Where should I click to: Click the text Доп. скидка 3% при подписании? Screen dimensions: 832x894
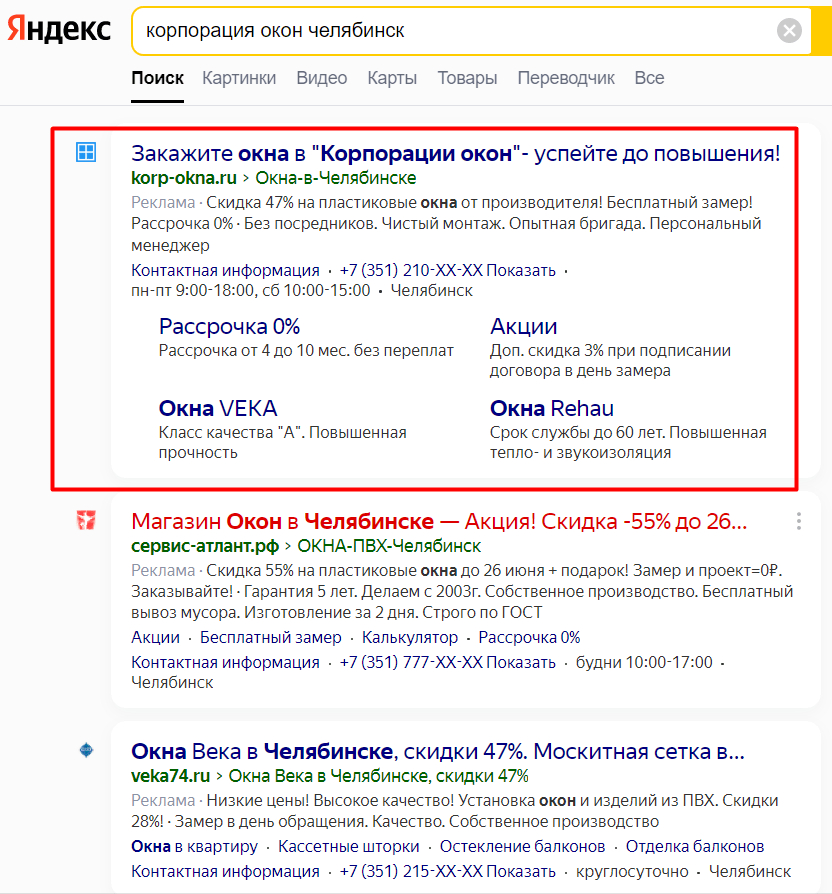click(x=610, y=351)
